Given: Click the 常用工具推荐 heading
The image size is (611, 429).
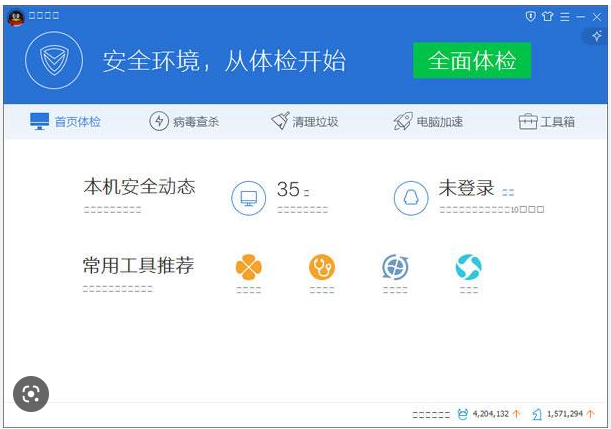Looking at the screenshot, I should pyautogui.click(x=138, y=266).
